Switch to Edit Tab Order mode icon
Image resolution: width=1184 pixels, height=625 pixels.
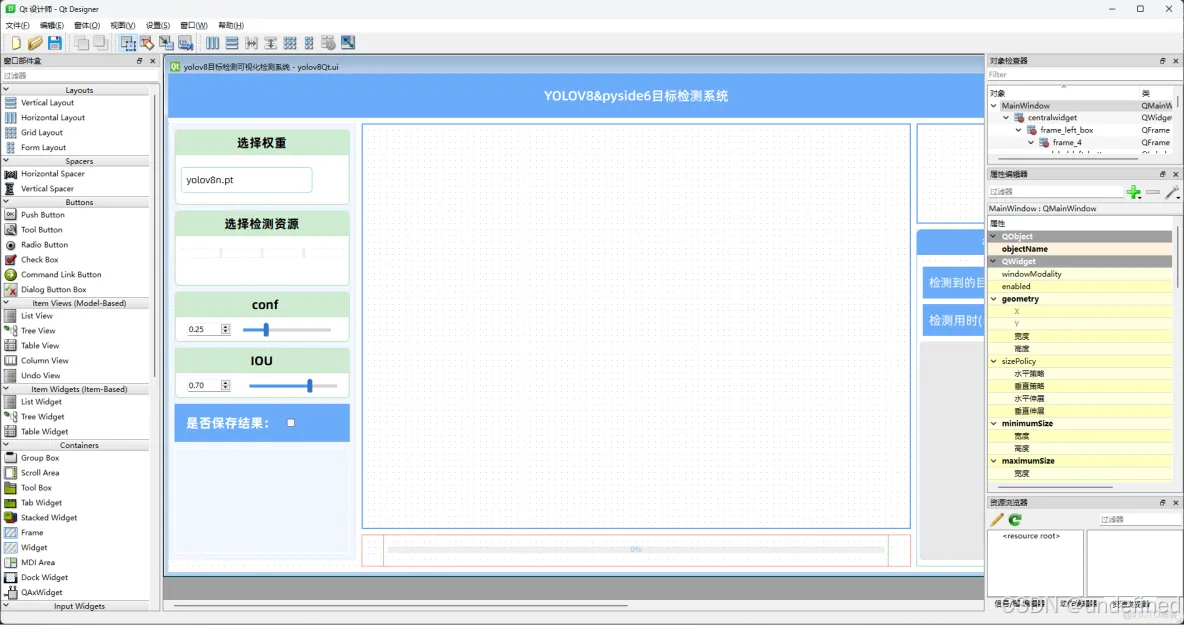pos(186,43)
